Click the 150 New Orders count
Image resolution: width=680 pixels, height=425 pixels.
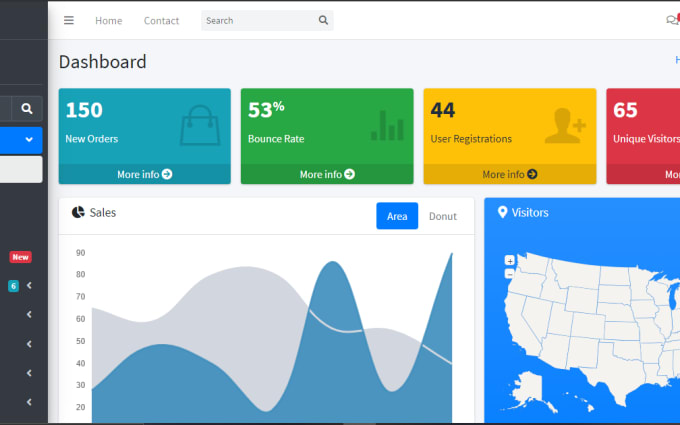click(x=84, y=110)
